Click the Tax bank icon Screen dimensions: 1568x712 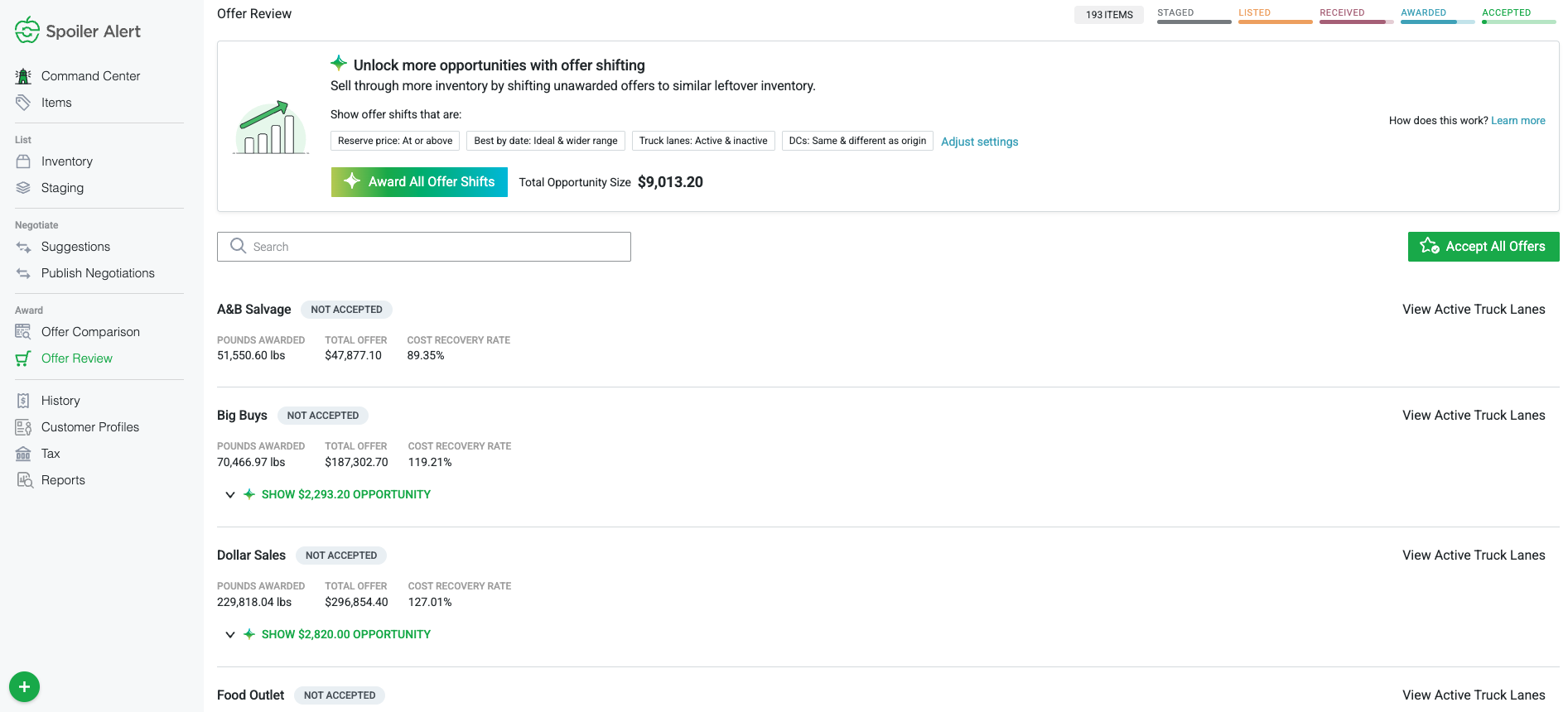coord(23,454)
